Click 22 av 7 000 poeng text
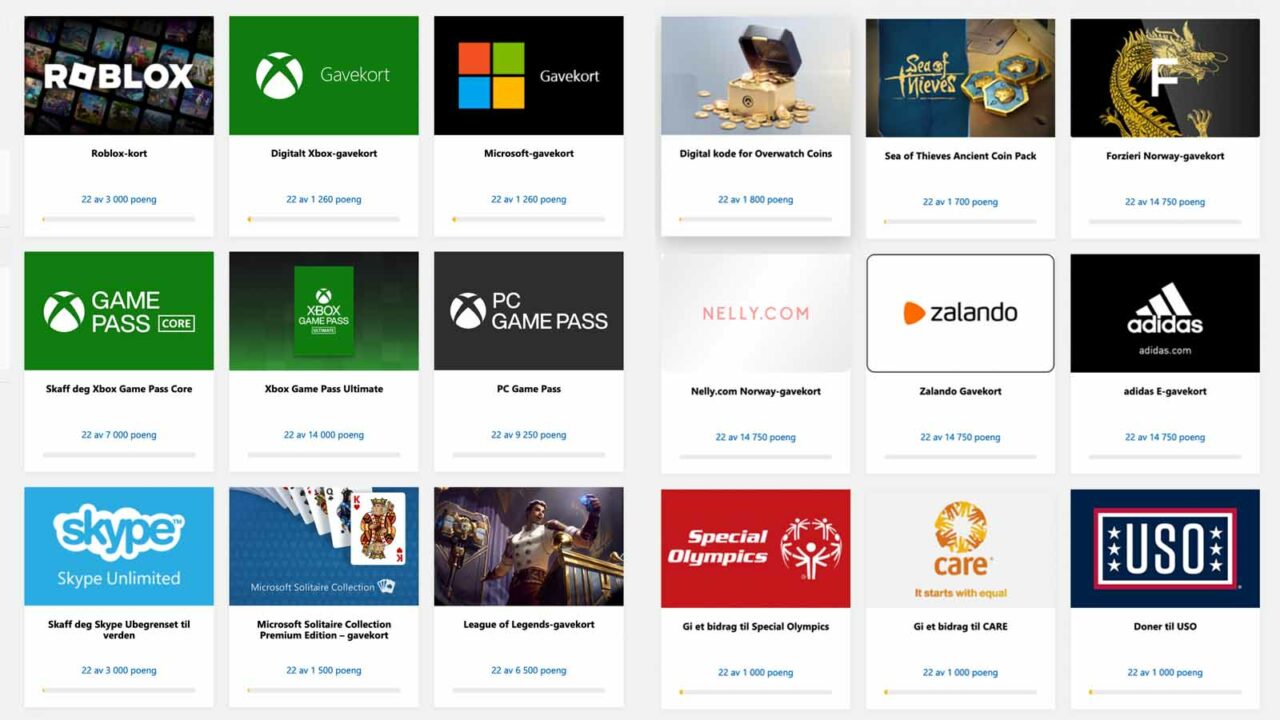This screenshot has width=1280, height=720. pos(119,435)
